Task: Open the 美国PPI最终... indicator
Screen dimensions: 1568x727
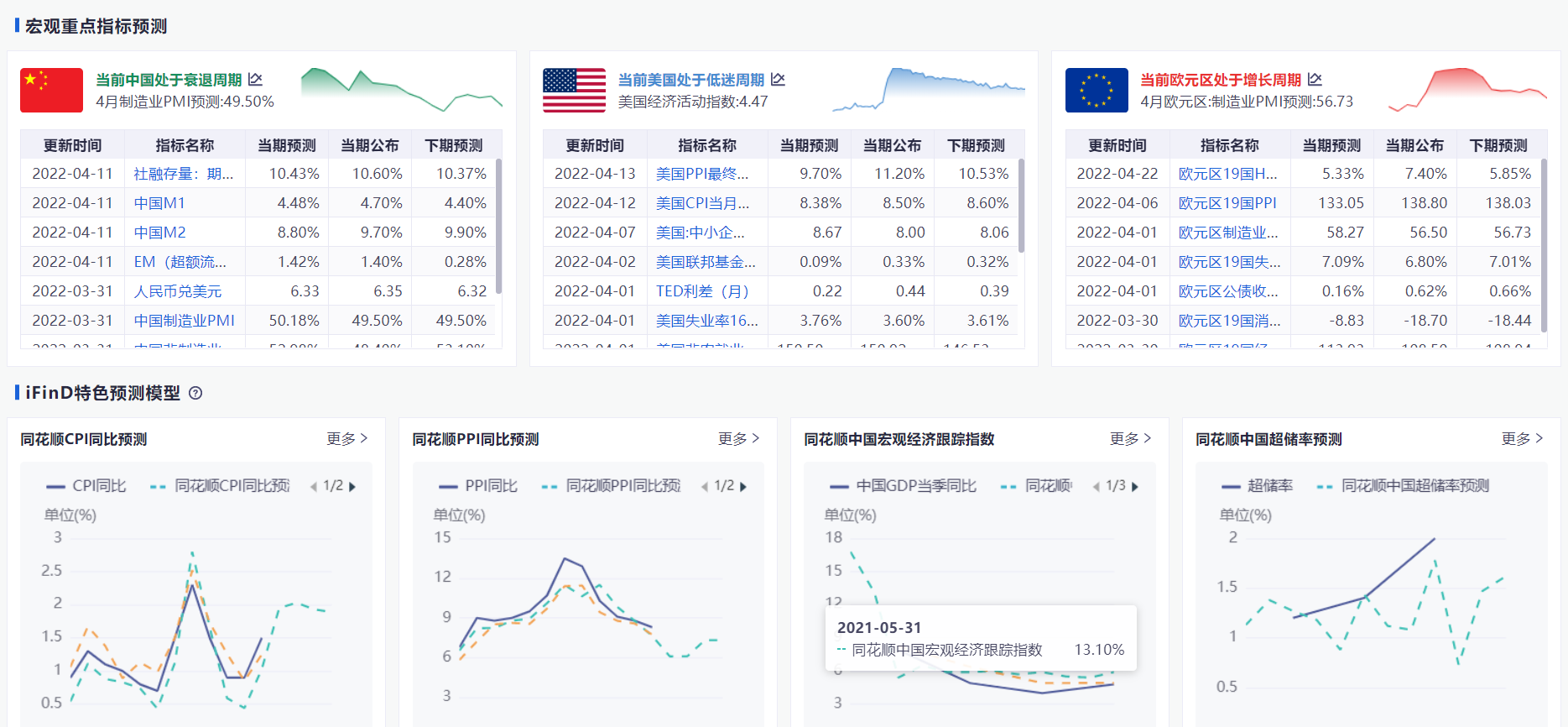Action: (702, 174)
